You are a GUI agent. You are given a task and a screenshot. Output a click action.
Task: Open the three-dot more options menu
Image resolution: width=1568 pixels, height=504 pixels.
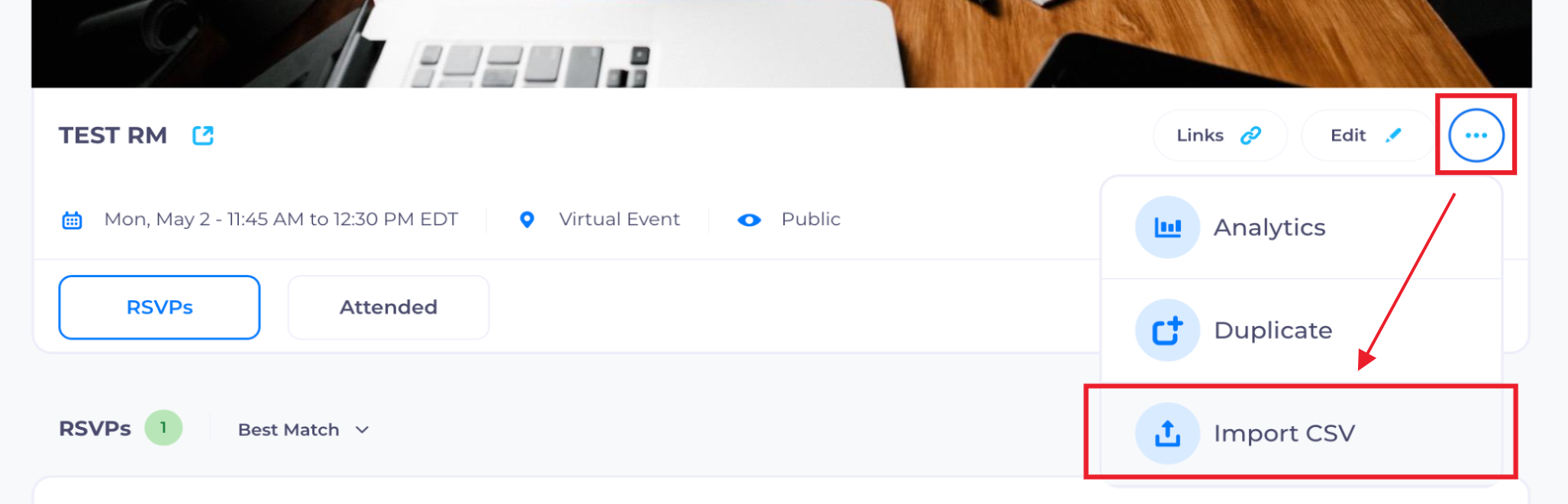pos(1476,135)
